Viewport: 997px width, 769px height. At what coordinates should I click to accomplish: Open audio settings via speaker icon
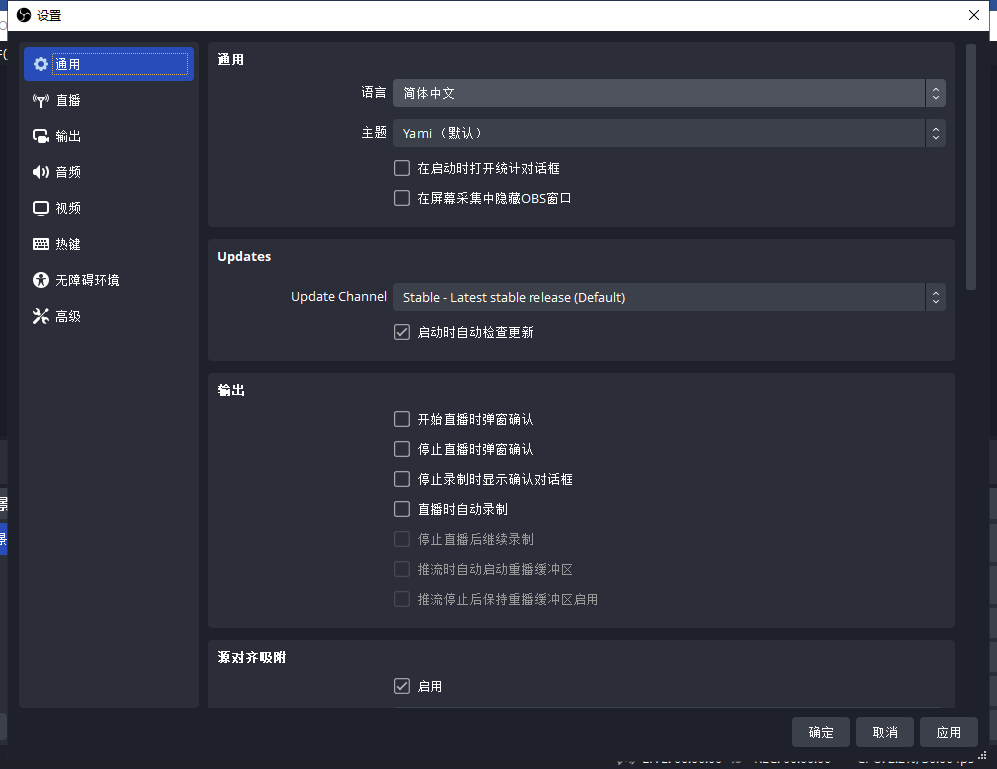[x=40, y=172]
